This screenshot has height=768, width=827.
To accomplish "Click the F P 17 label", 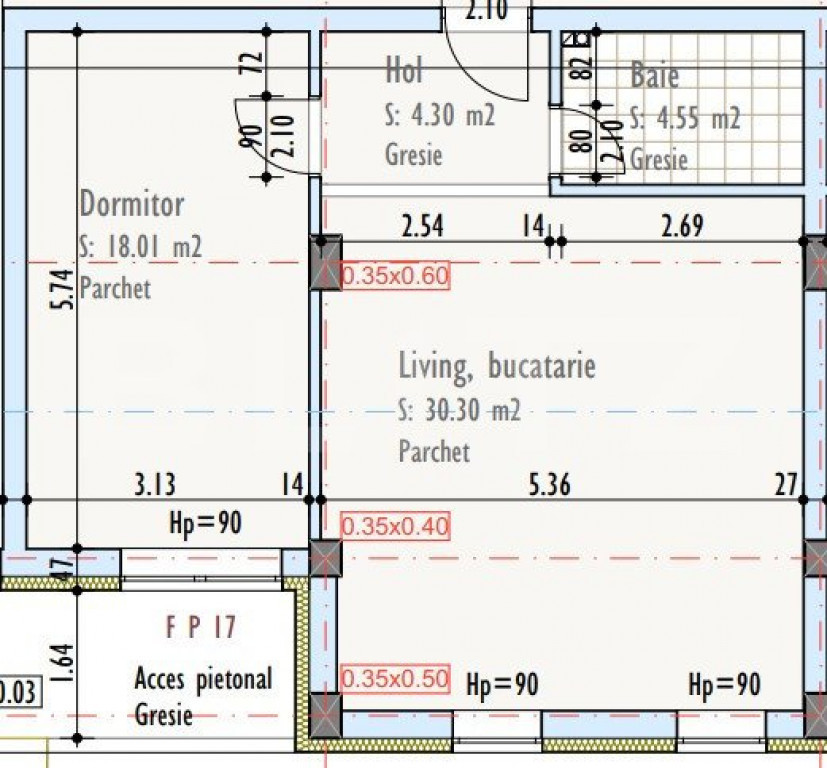I will tap(200, 628).
